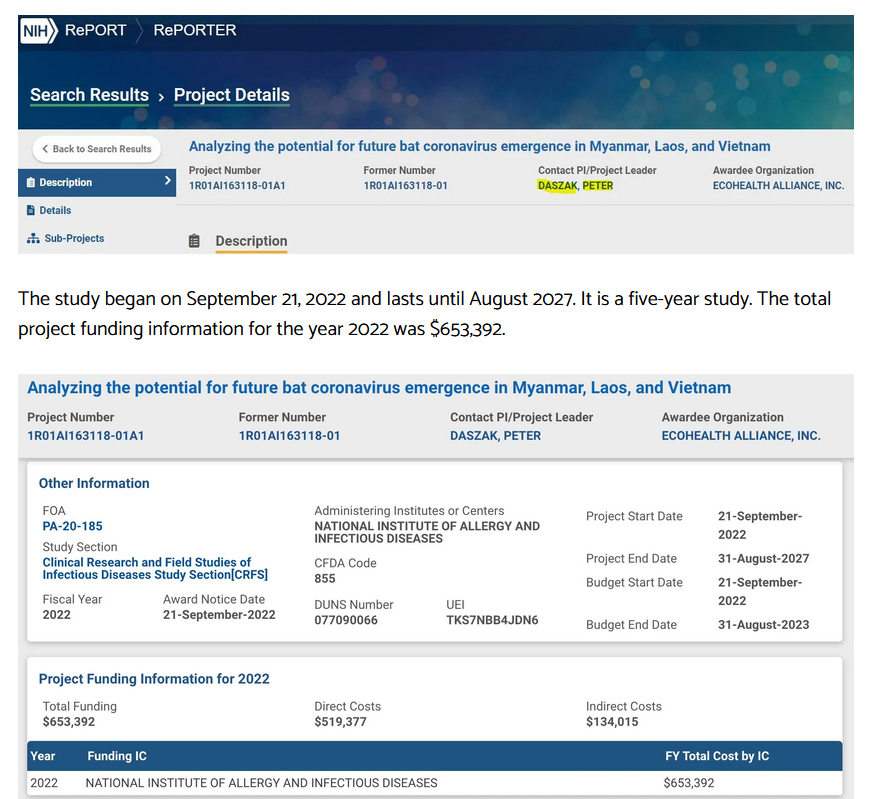The height and width of the screenshot is (799, 894).
Task: Click the left chevron icon beside Back to Search Results
Action: point(45,149)
